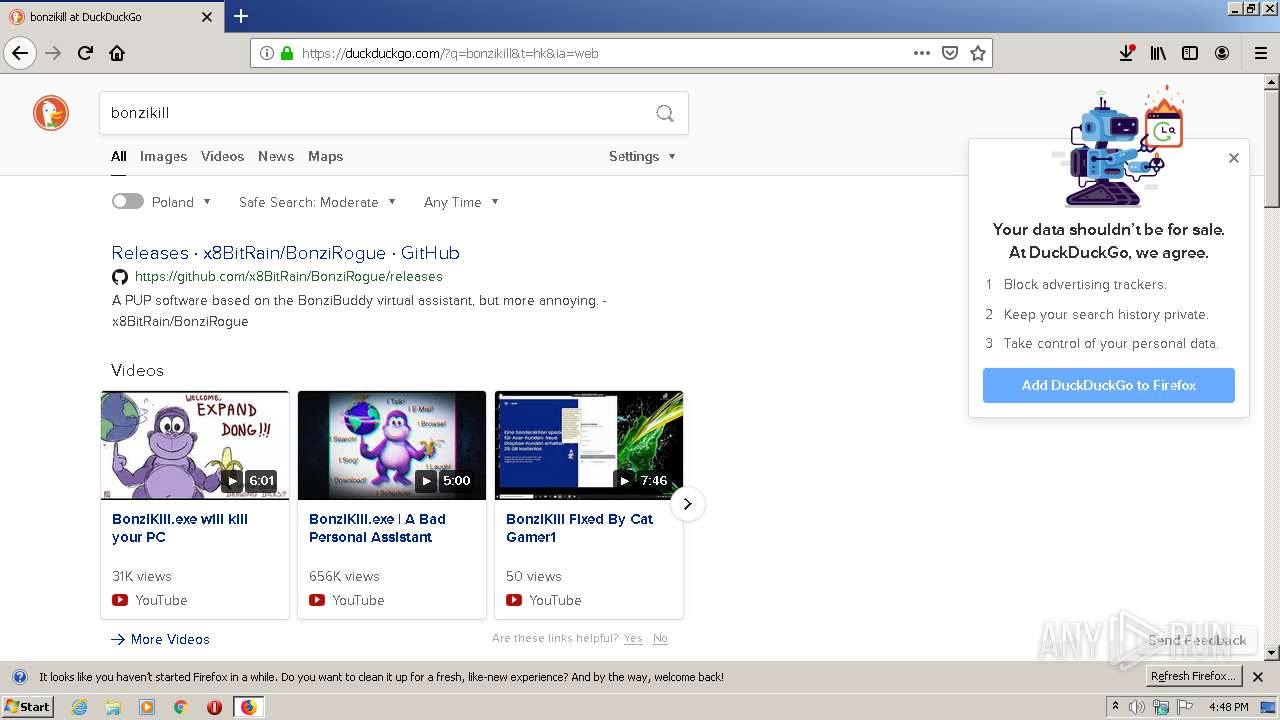Image resolution: width=1280 pixels, height=720 pixels.
Task: Click the magnifier search button
Action: (665, 113)
